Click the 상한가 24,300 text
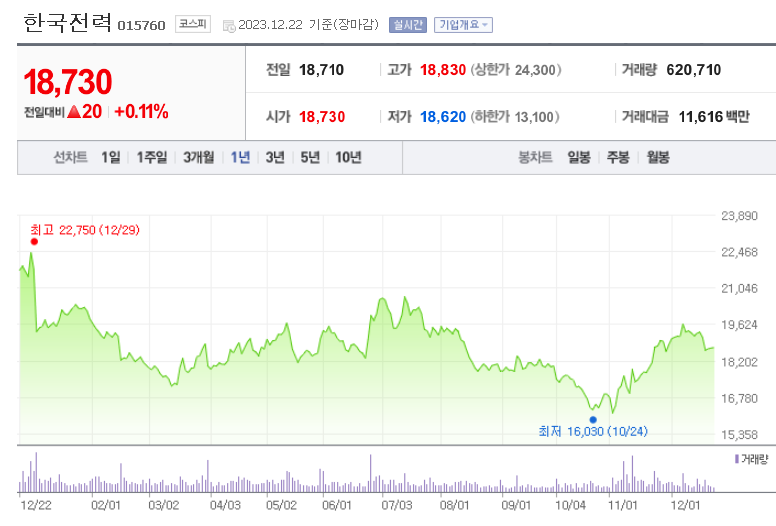The image size is (776, 526). coord(516,70)
